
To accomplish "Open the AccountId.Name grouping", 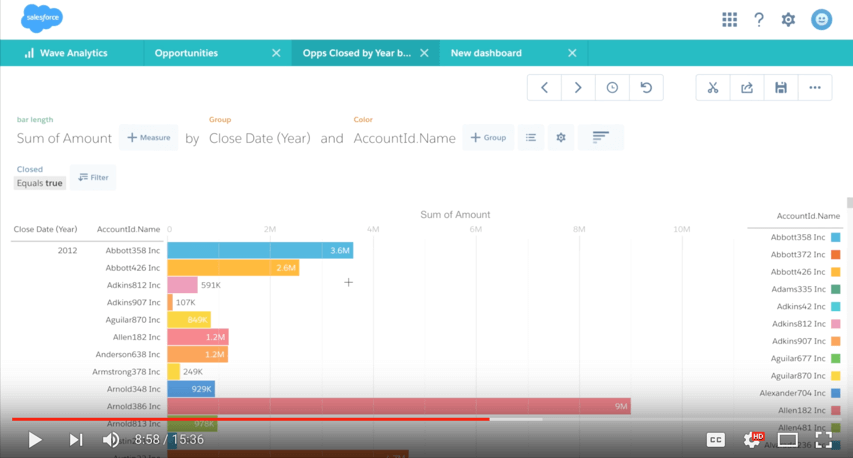I will point(404,138).
